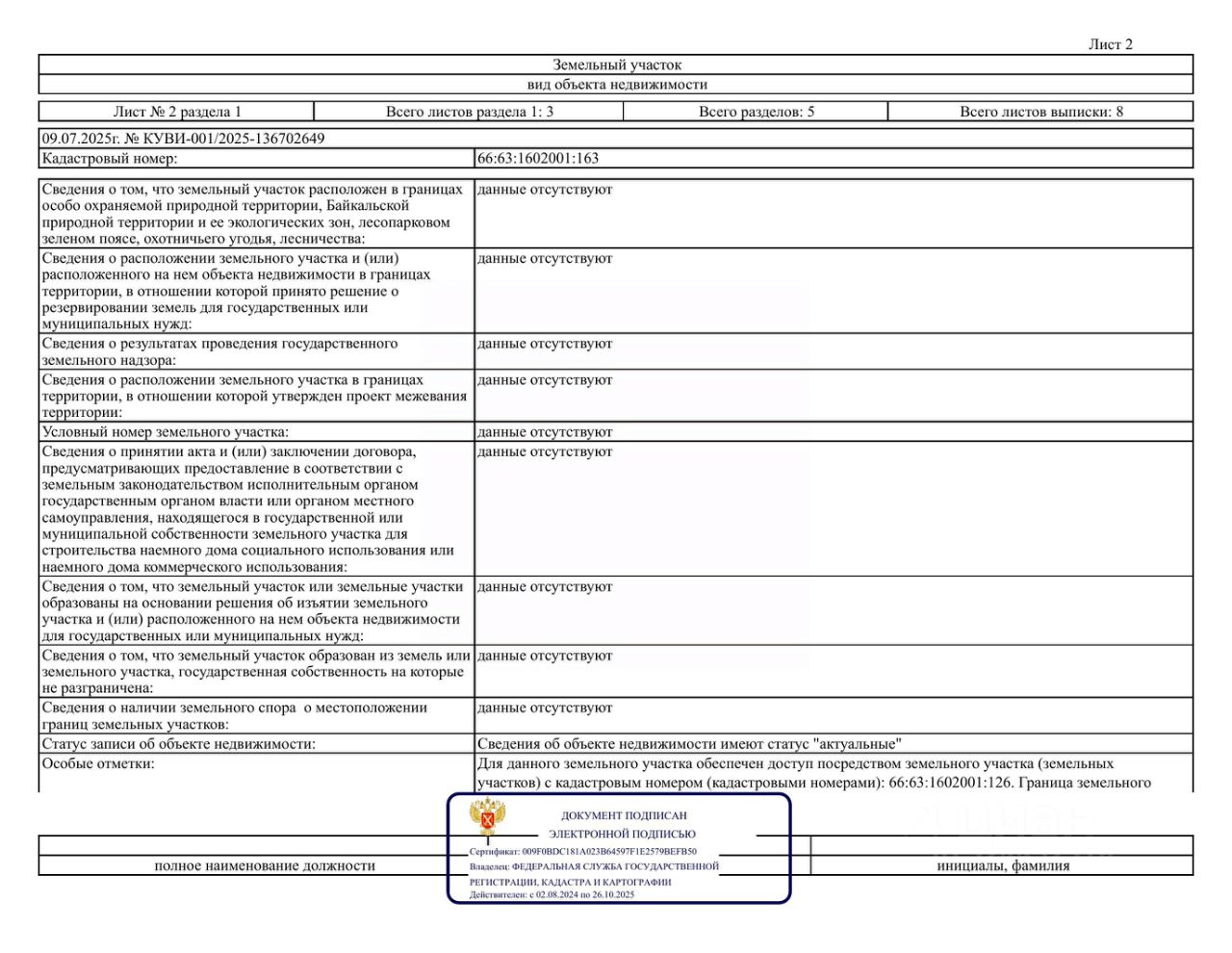Click the 'Статус записи об объекте недвижимости' label

178,744
